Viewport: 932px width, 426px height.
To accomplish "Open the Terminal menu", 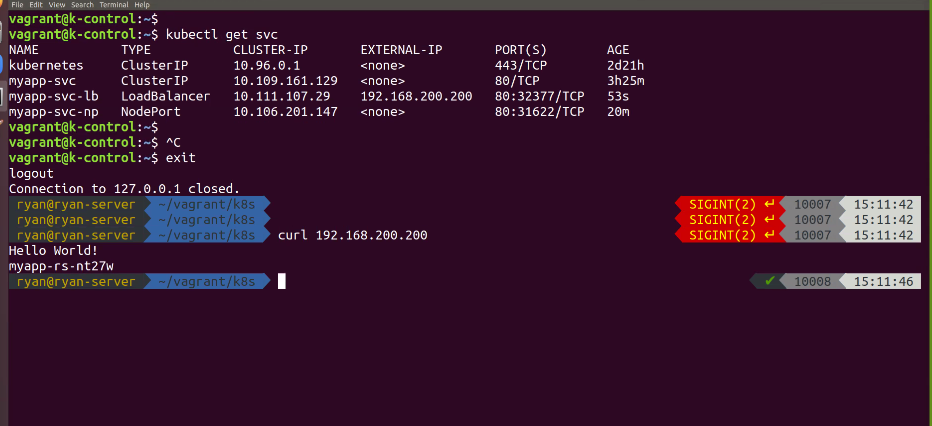I will pos(114,4).
